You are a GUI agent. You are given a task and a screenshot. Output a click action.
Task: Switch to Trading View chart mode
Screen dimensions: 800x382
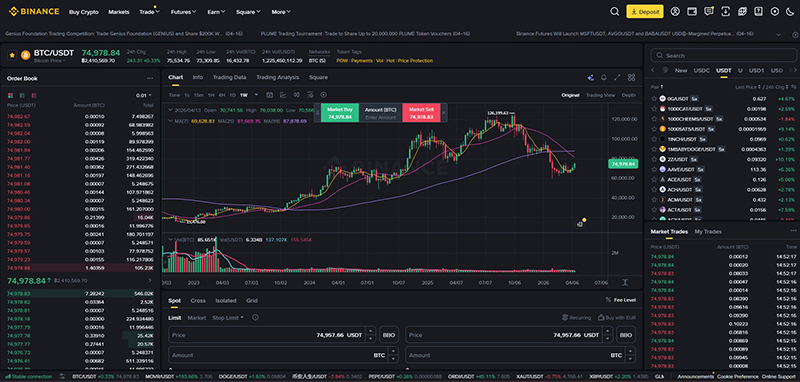point(601,95)
